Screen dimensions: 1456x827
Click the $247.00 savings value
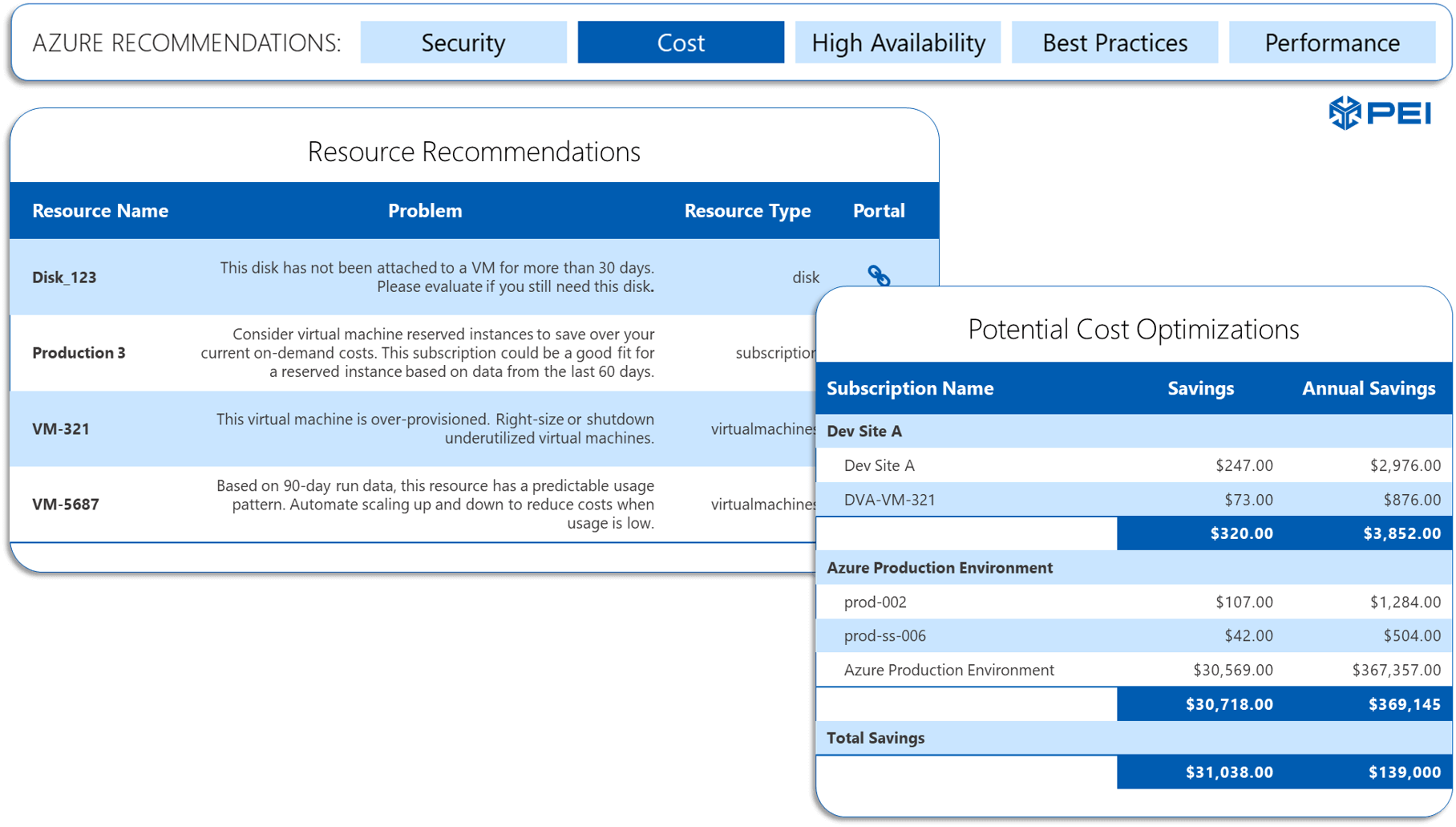[x=1244, y=465]
